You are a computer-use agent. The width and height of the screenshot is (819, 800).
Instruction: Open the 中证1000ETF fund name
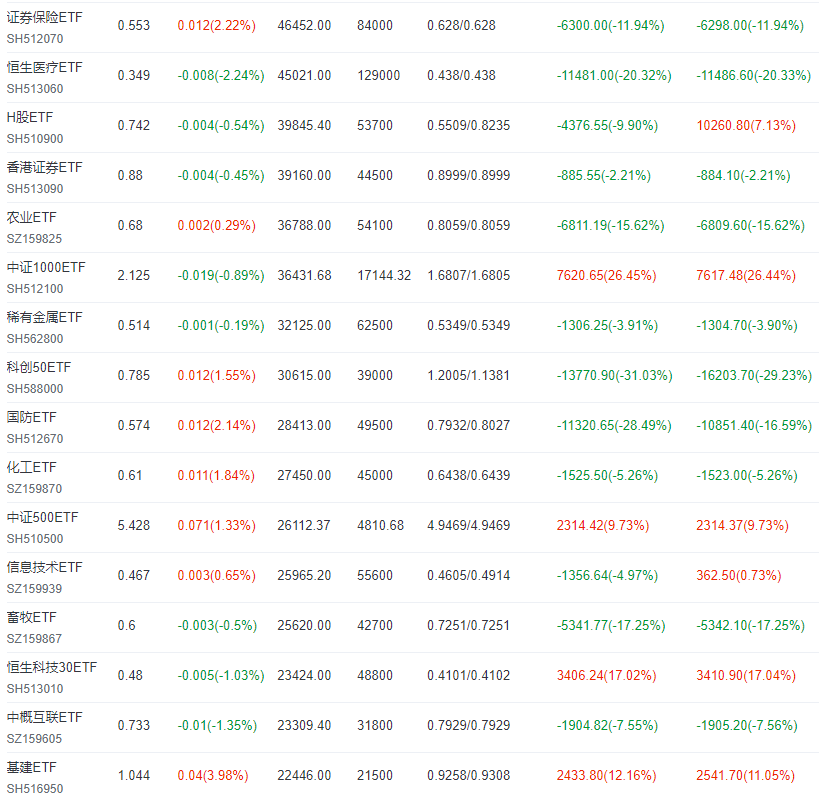(46, 267)
